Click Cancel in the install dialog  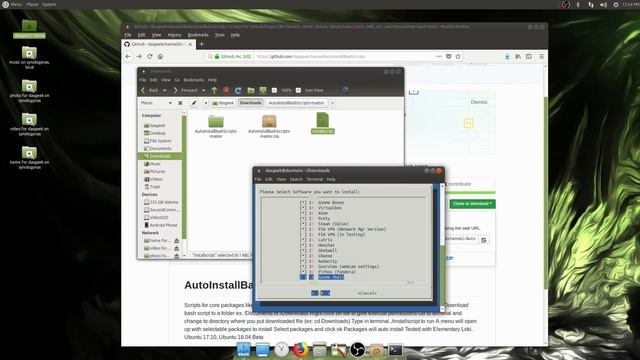pyautogui.click(x=367, y=293)
